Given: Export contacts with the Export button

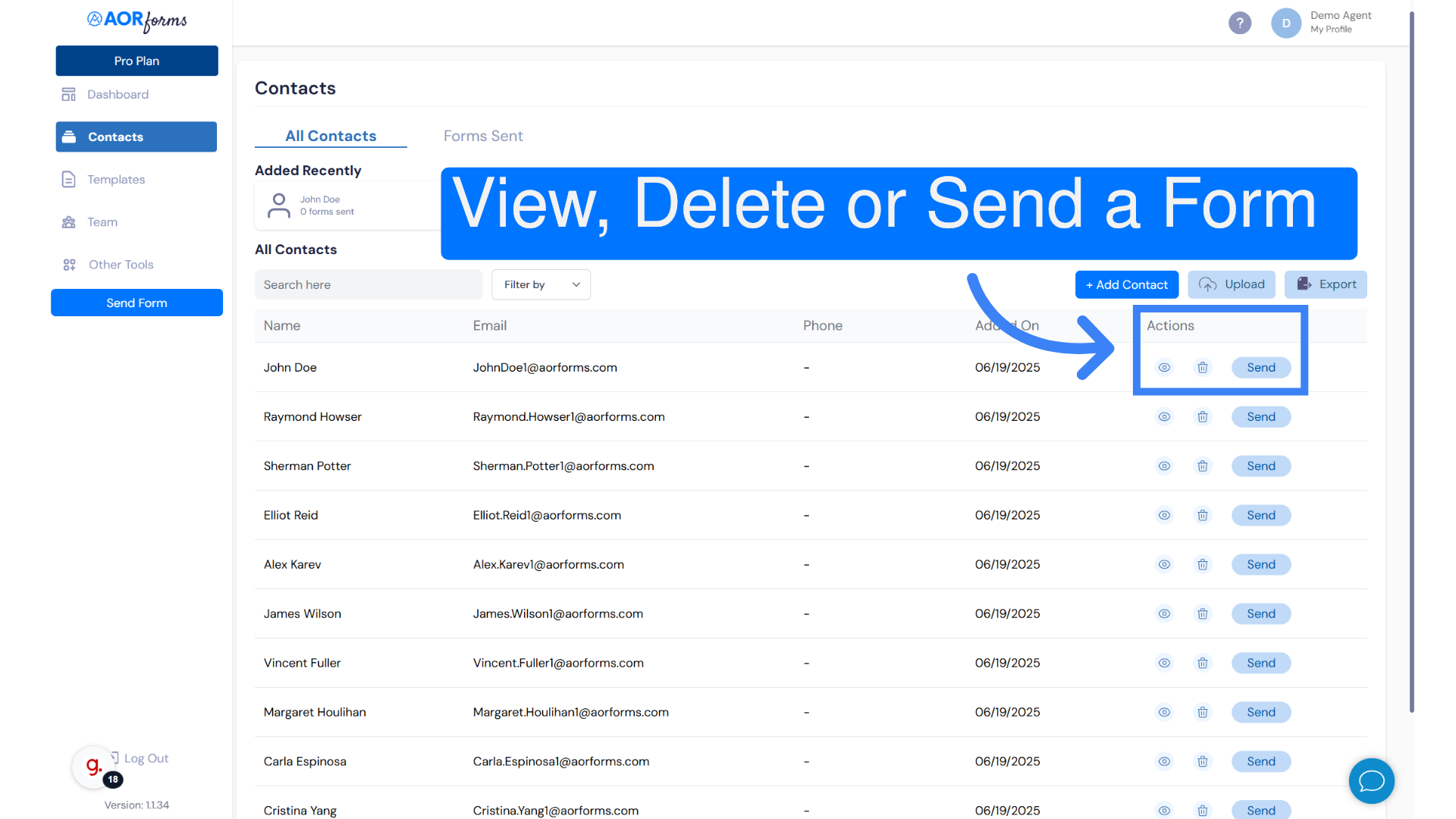Looking at the screenshot, I should click(x=1326, y=284).
